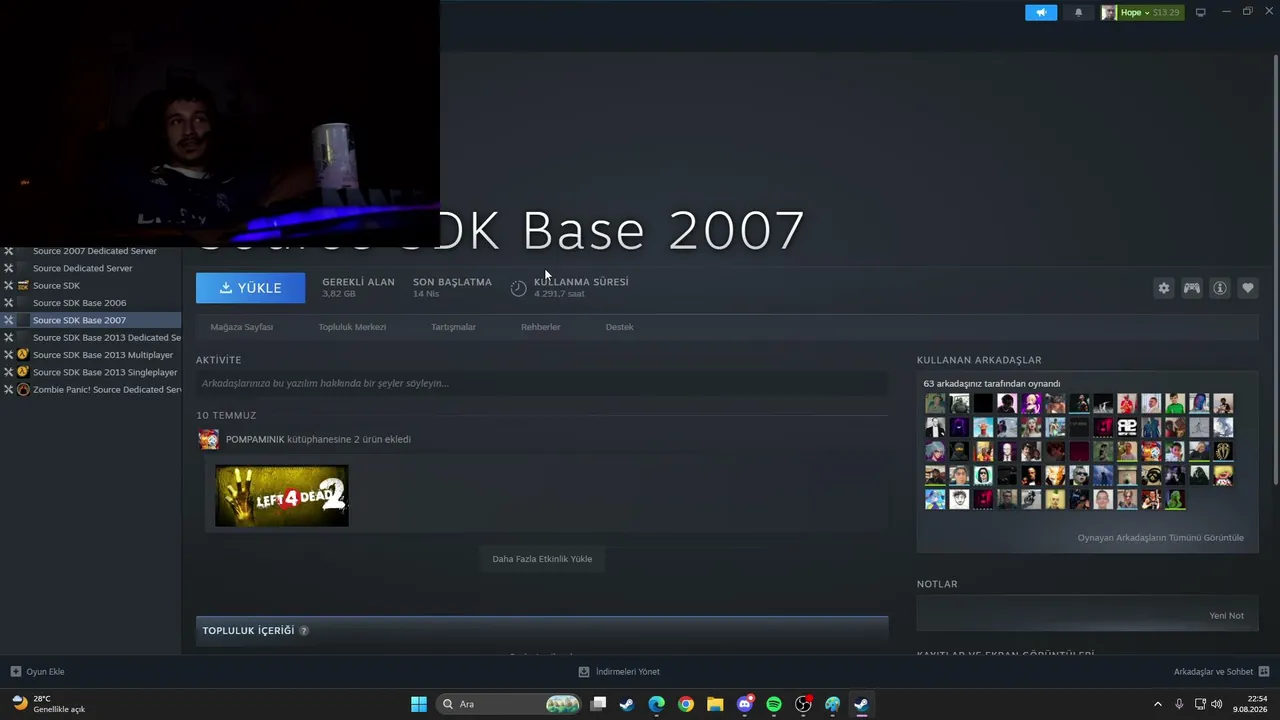Click Daha Fazla Etkinlik Yükle button

point(542,559)
